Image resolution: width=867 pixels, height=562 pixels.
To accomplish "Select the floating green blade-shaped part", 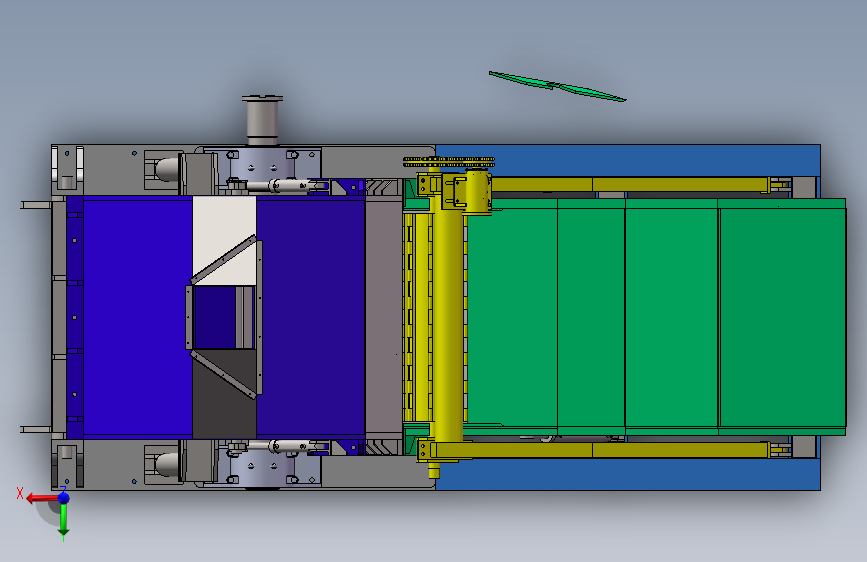I will [557, 86].
